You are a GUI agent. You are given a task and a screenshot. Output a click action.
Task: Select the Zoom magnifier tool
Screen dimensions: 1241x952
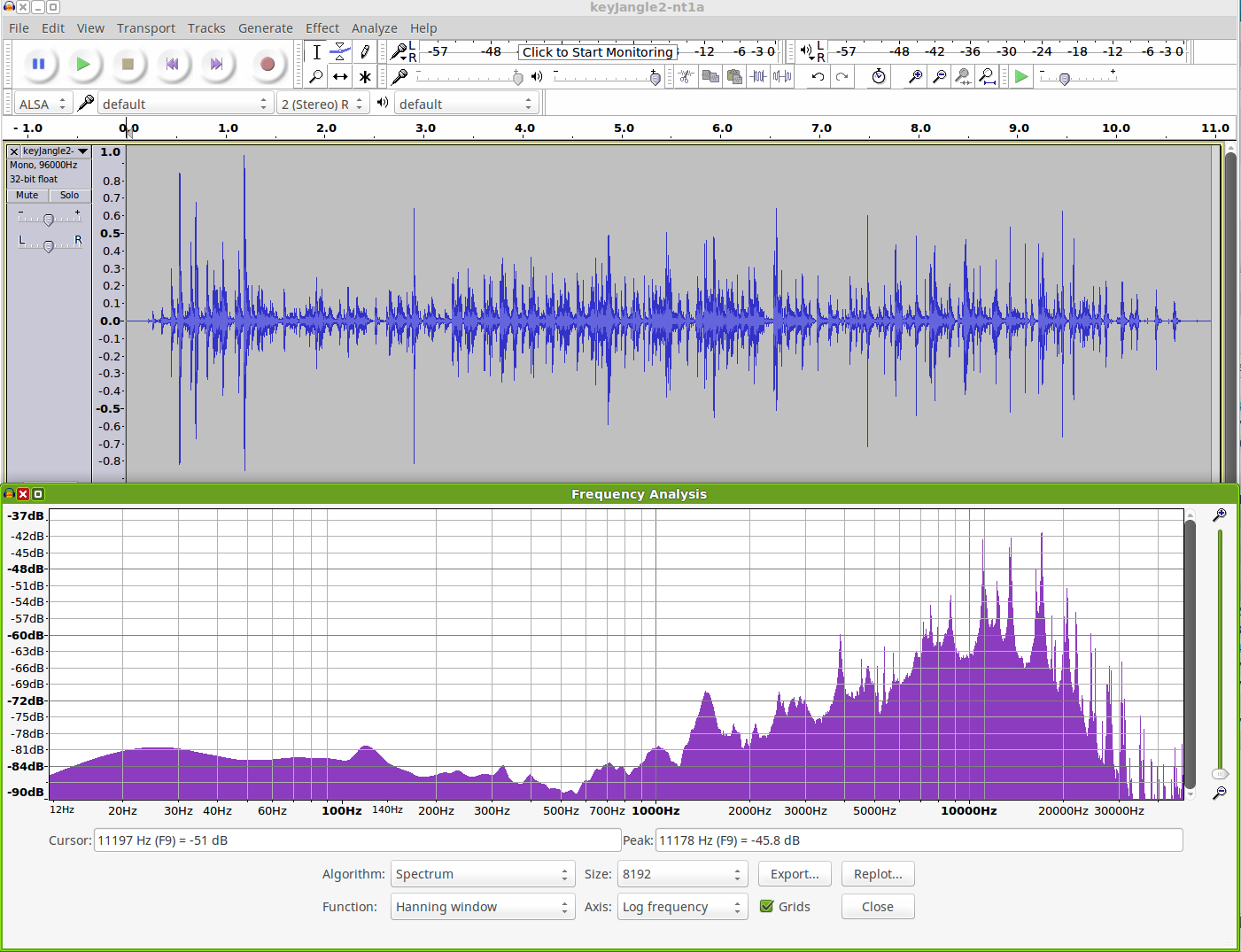tap(316, 77)
